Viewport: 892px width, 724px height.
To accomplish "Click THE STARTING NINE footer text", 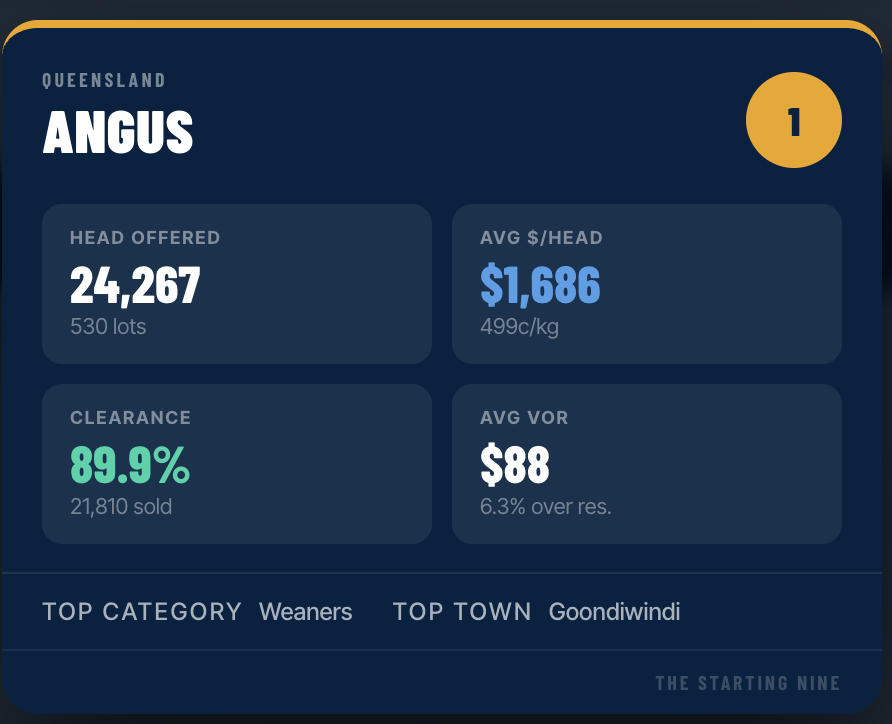I will click(748, 684).
